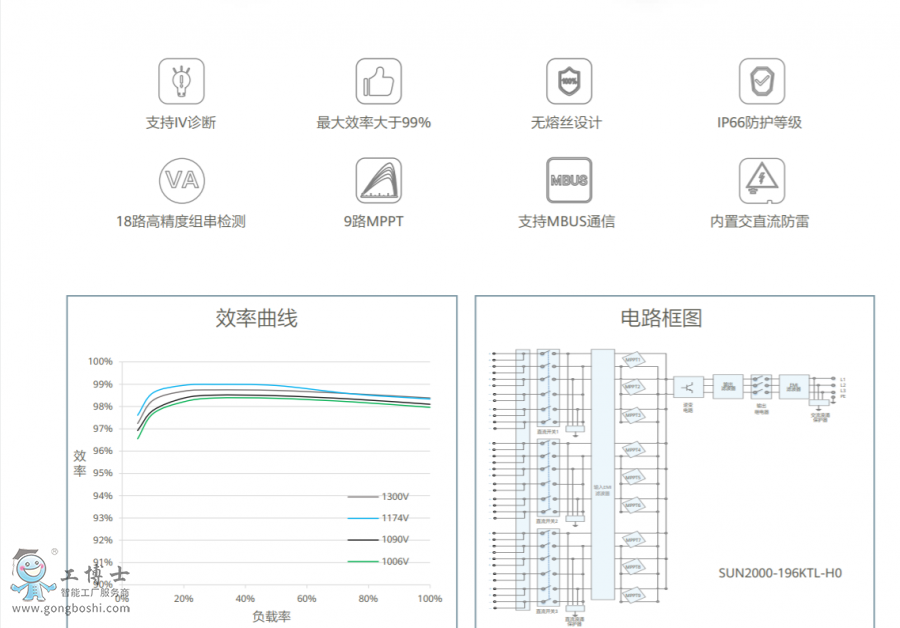Click the lightbulb IV diagnosis icon
The image size is (900, 628).
pos(181,81)
